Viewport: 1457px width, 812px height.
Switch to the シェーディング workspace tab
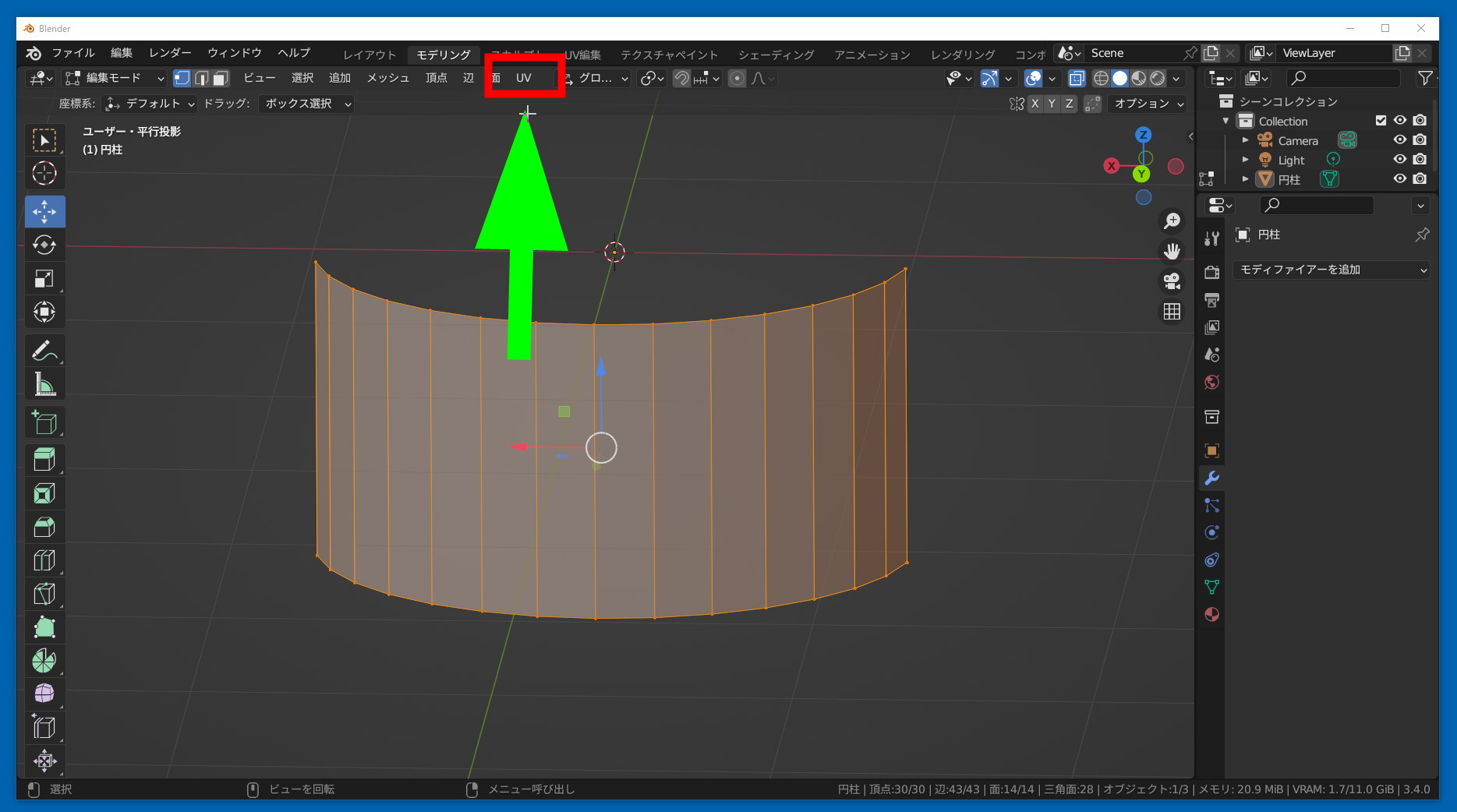tap(776, 55)
